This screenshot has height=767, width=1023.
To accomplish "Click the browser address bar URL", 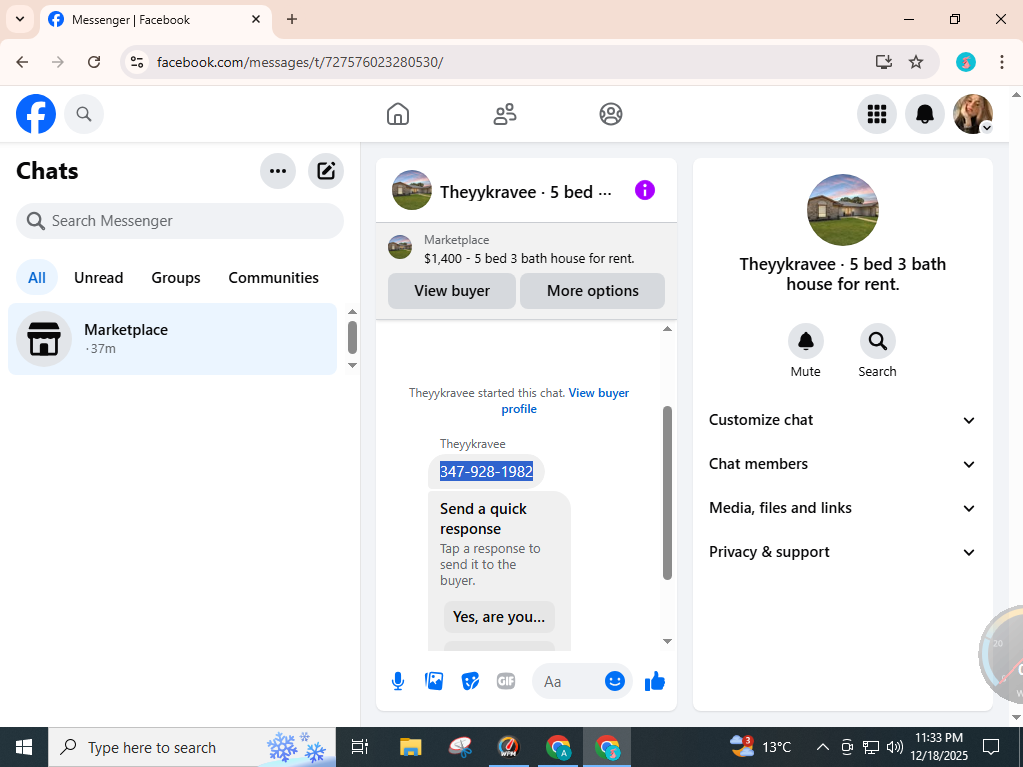I will (300, 62).
